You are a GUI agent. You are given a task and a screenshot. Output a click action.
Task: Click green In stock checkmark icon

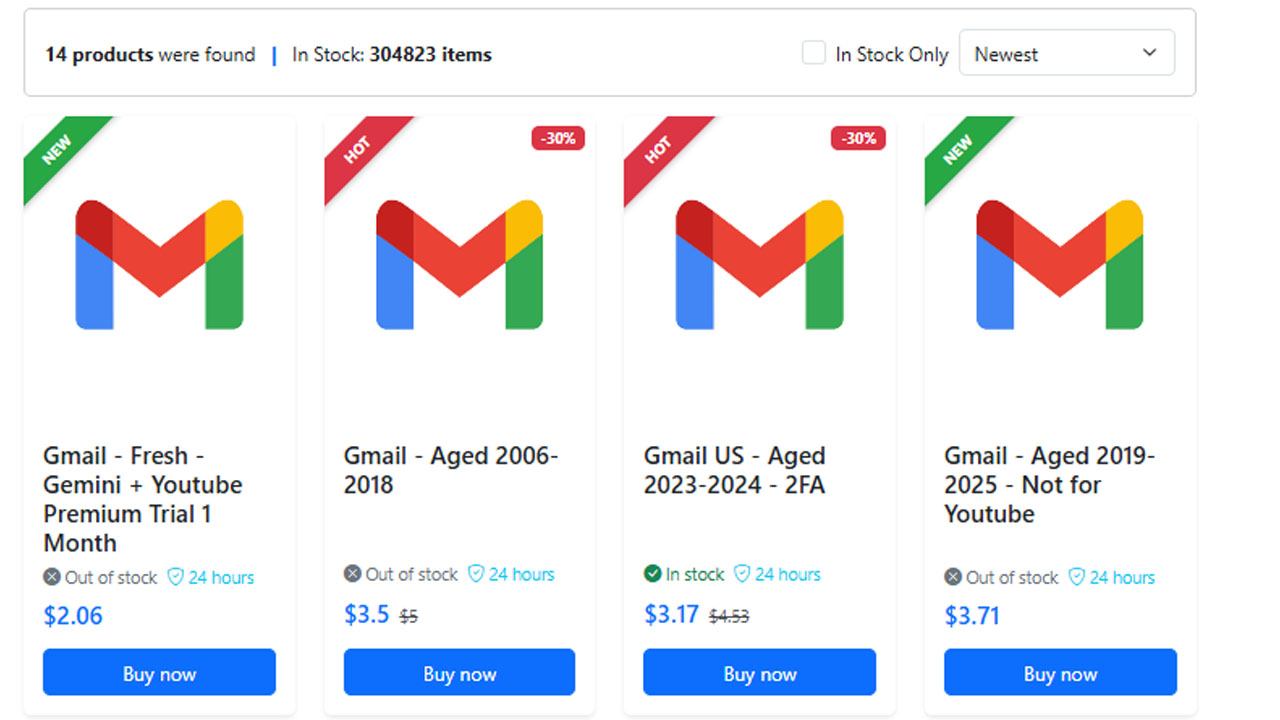pyautogui.click(x=653, y=574)
